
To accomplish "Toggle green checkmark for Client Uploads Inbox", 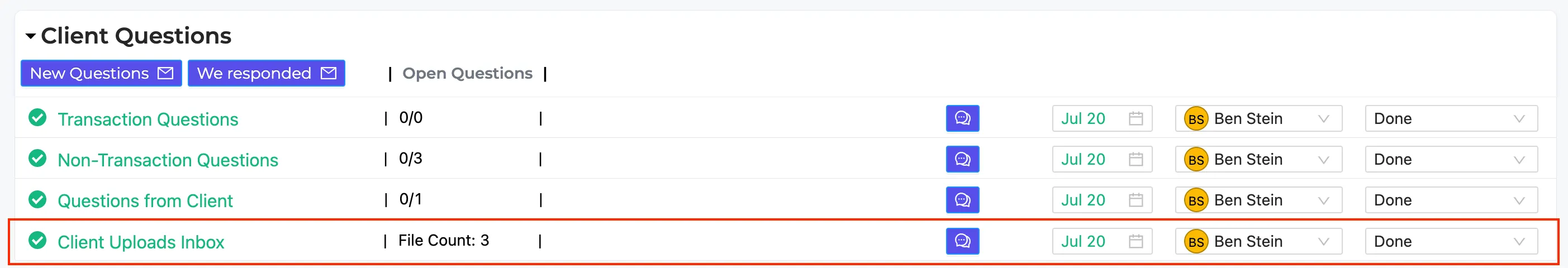I will click(x=38, y=240).
